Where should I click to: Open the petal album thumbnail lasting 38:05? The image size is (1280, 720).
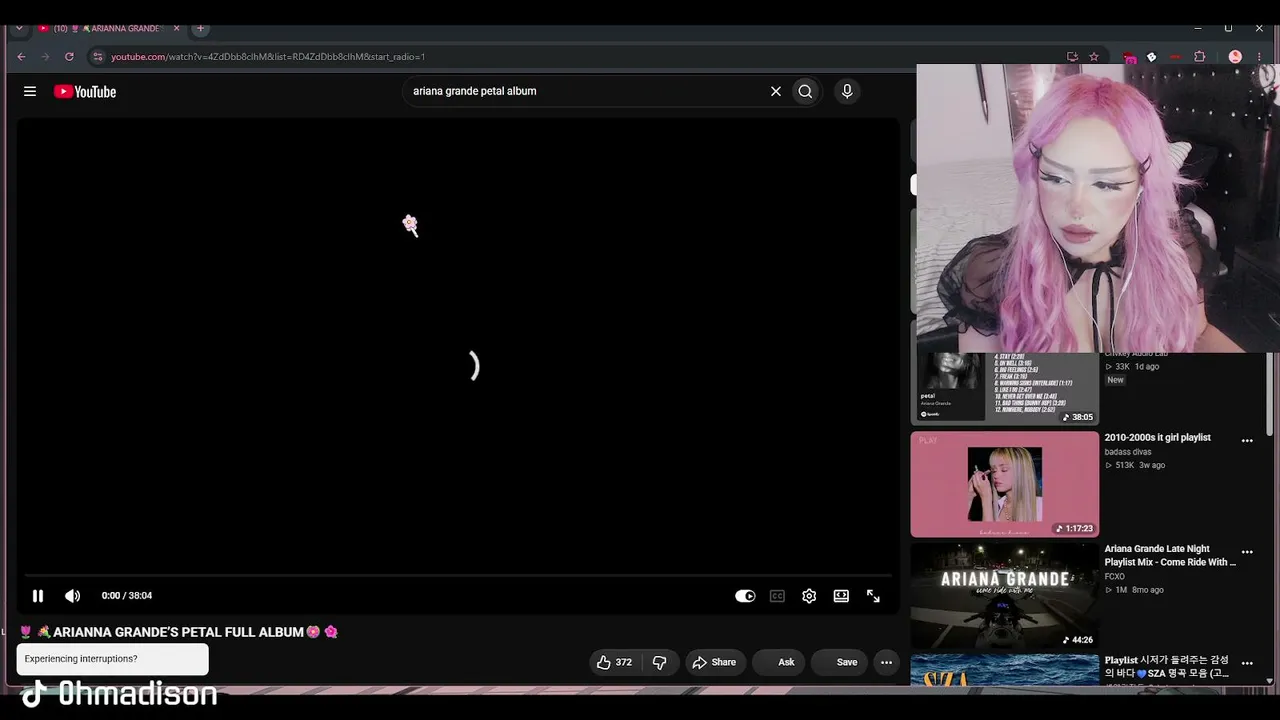1005,387
